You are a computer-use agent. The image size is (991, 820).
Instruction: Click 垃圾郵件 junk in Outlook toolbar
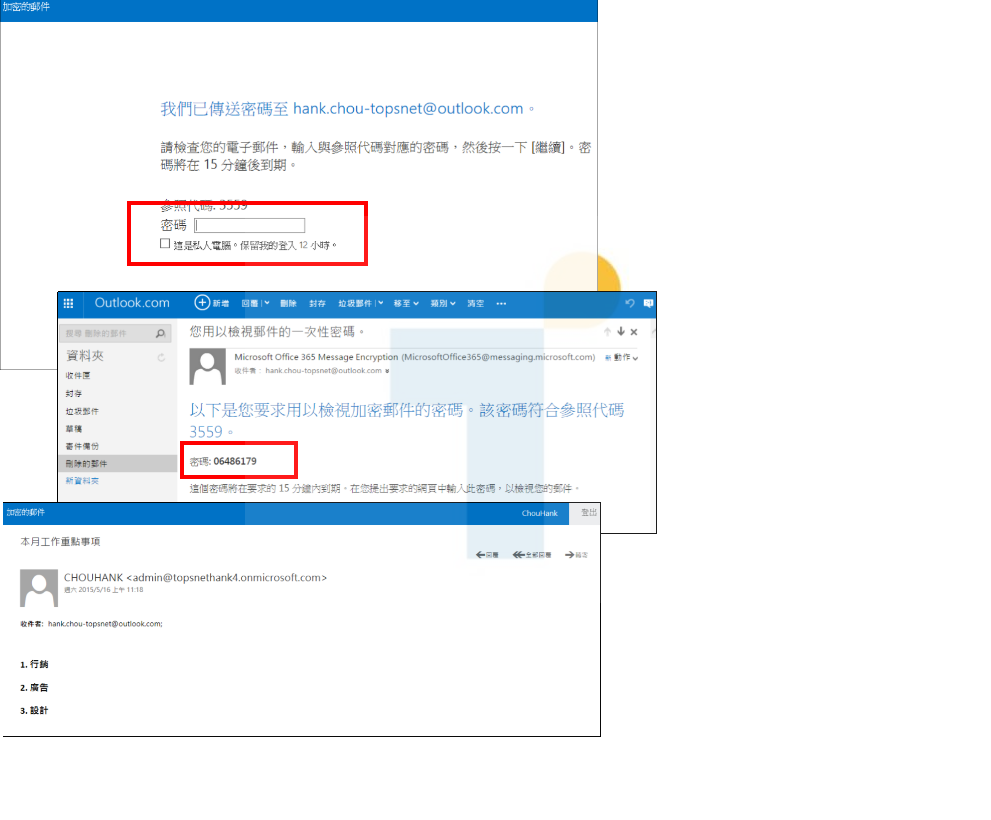355,303
